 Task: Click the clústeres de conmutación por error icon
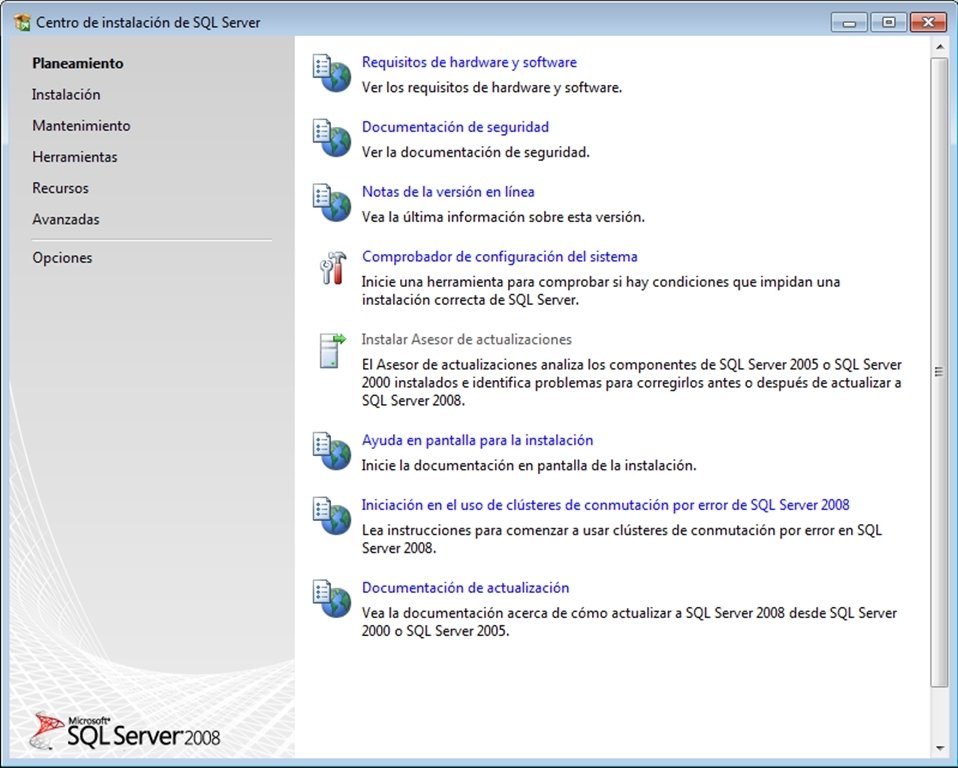332,516
